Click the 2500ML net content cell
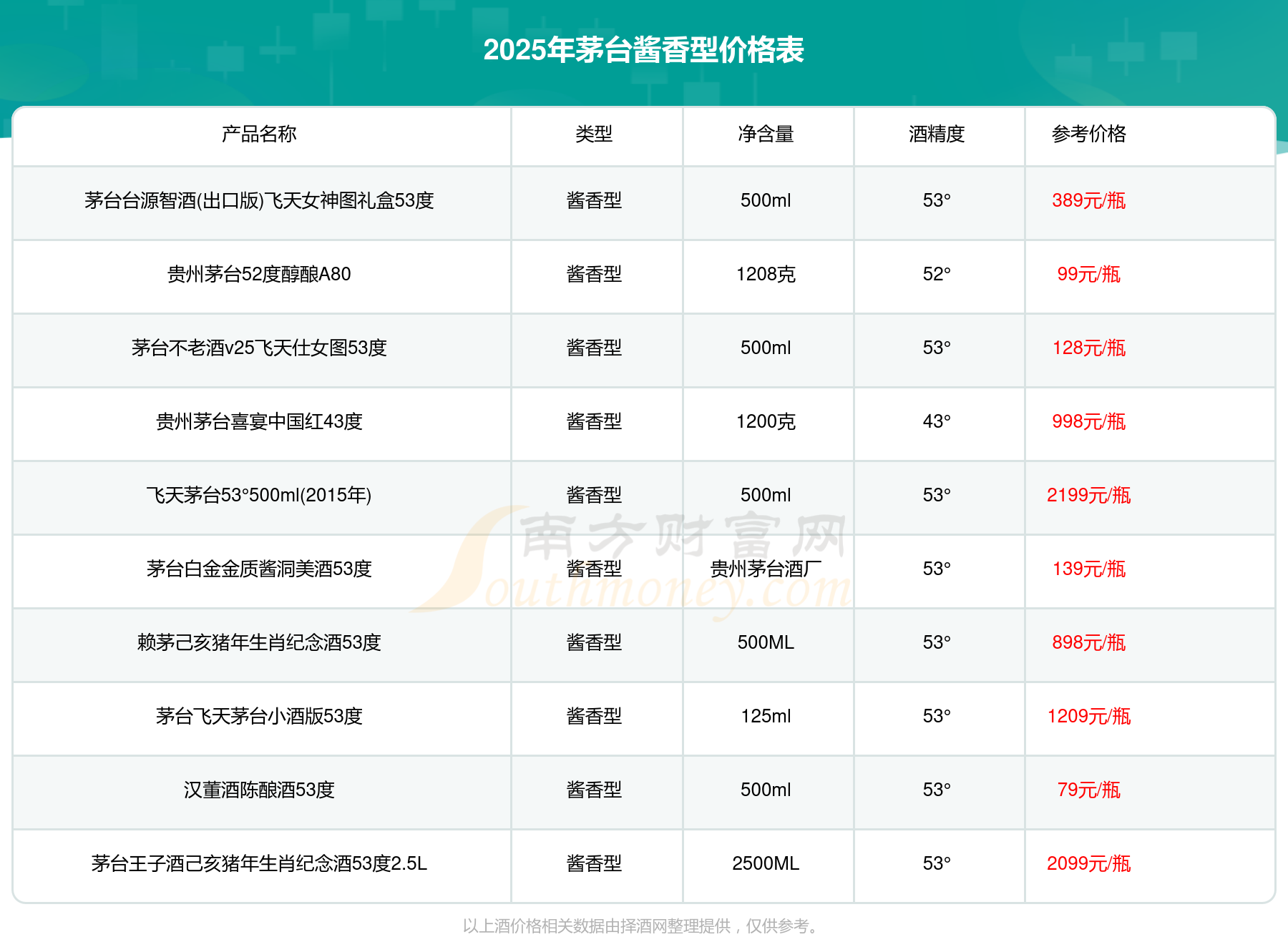Image resolution: width=1288 pixels, height=937 pixels. click(x=766, y=863)
